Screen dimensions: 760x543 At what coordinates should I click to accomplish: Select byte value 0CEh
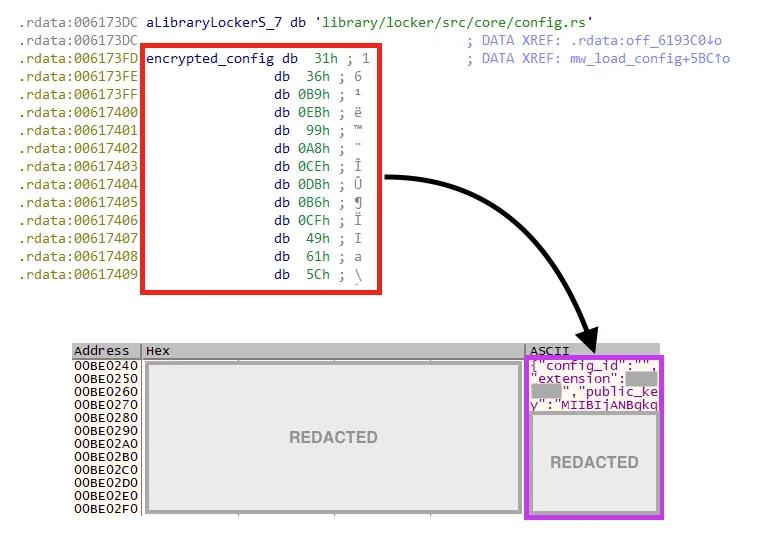(314, 166)
